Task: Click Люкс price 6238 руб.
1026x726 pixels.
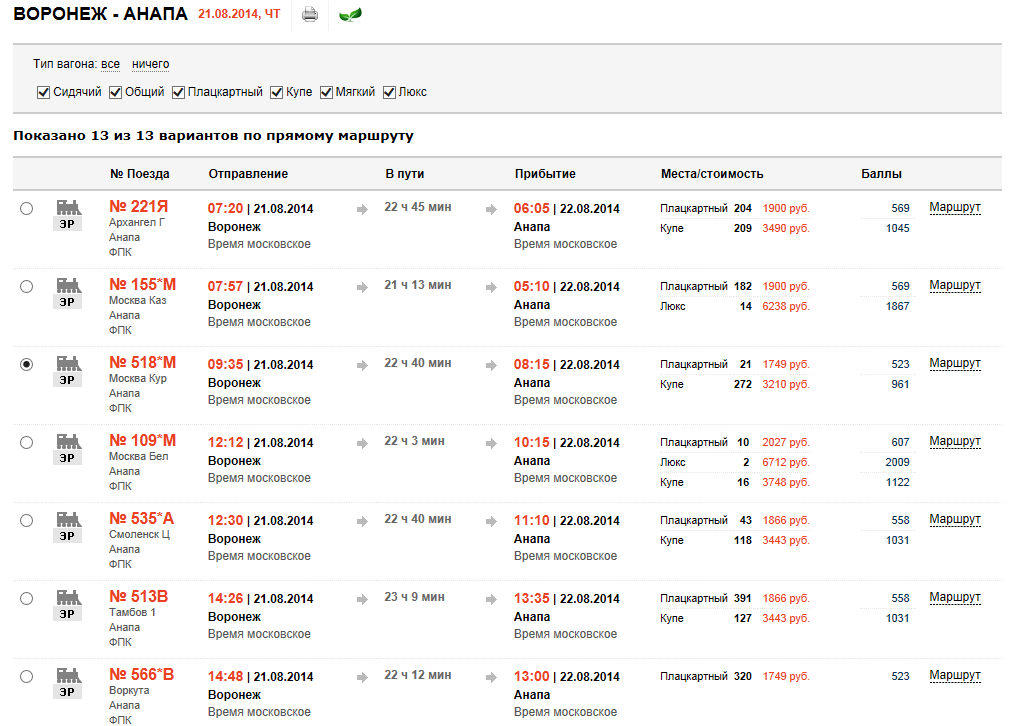Action: pos(786,306)
